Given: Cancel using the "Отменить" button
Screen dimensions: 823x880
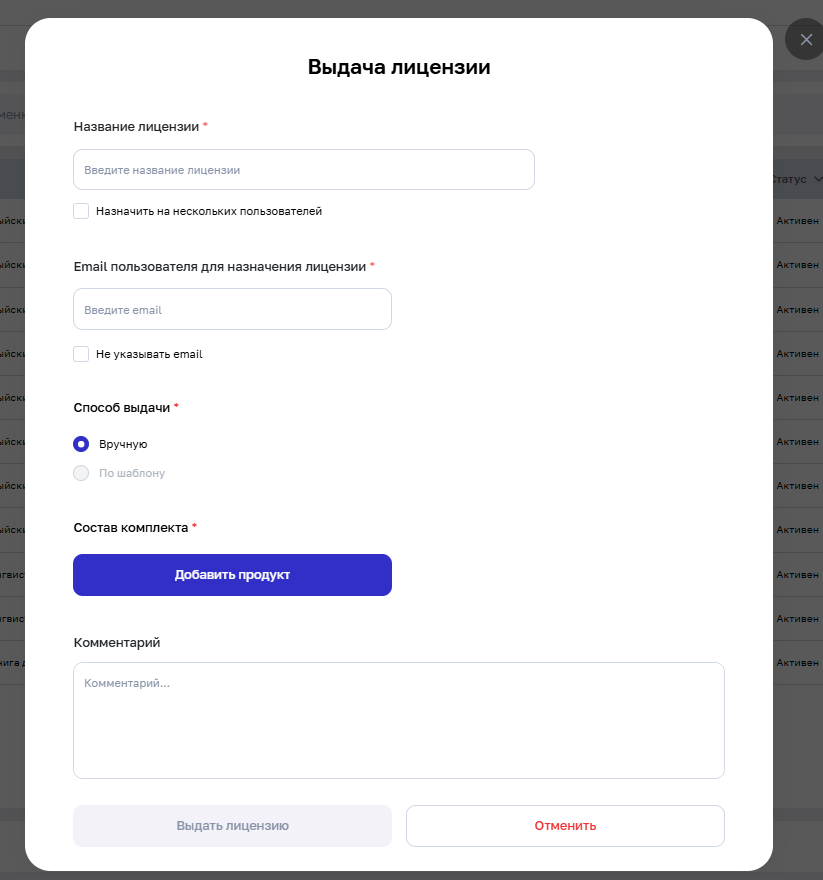Looking at the screenshot, I should (x=565, y=826).
